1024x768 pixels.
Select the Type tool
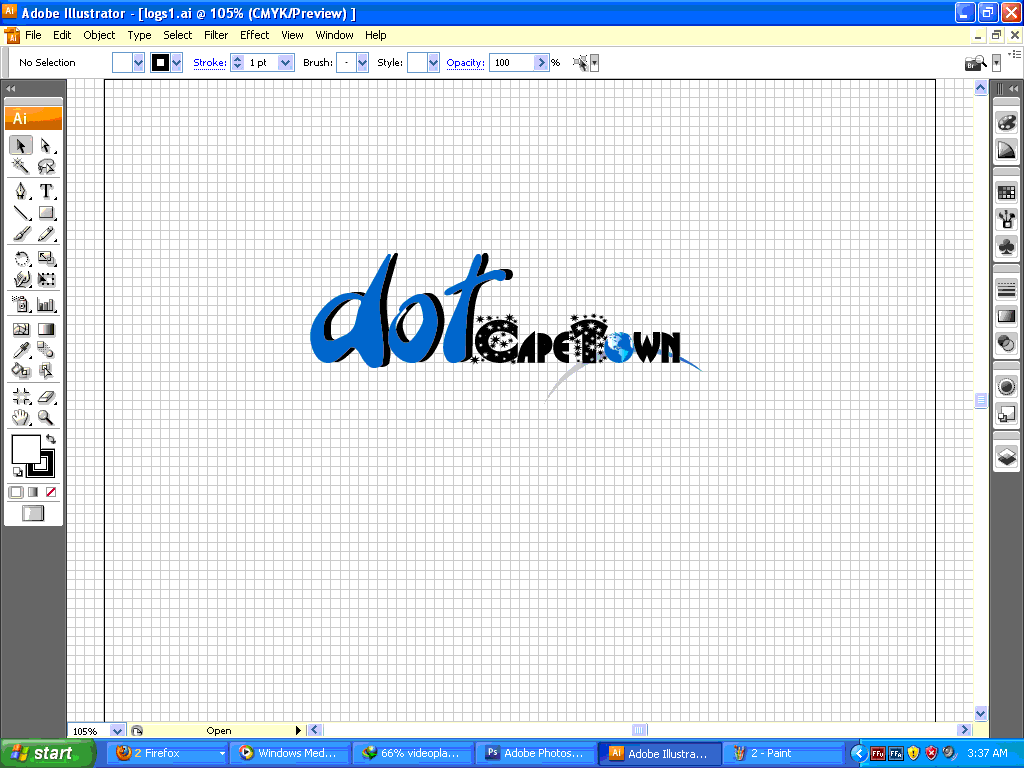click(46, 191)
